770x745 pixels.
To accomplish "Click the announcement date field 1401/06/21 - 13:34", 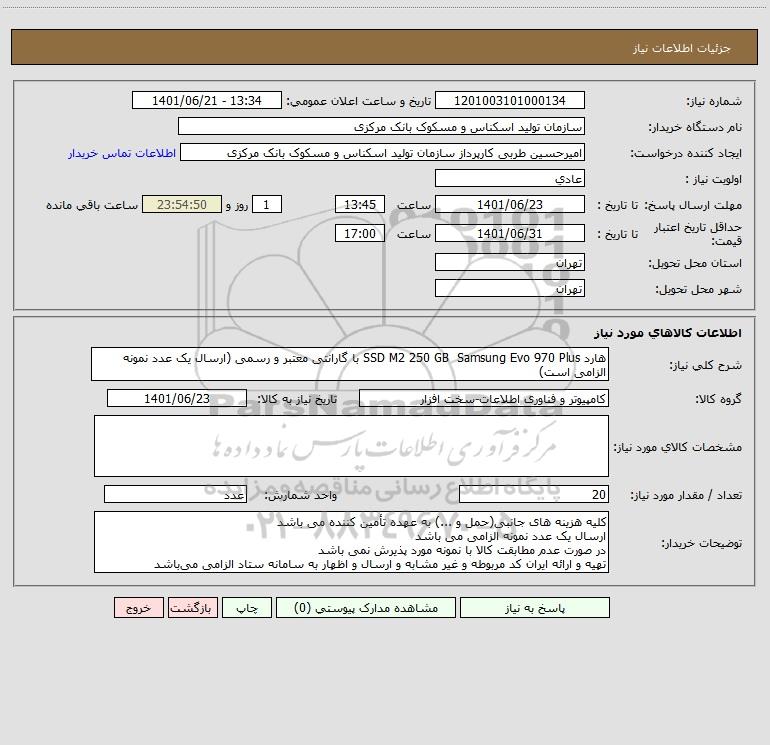I will 207,100.
